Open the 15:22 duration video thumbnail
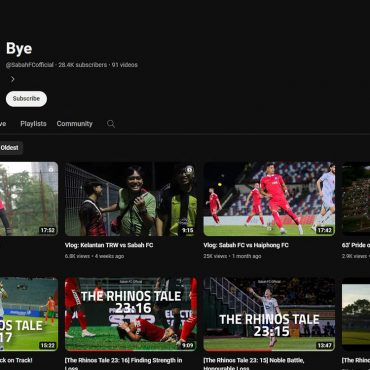The image size is (370, 370). [29, 314]
